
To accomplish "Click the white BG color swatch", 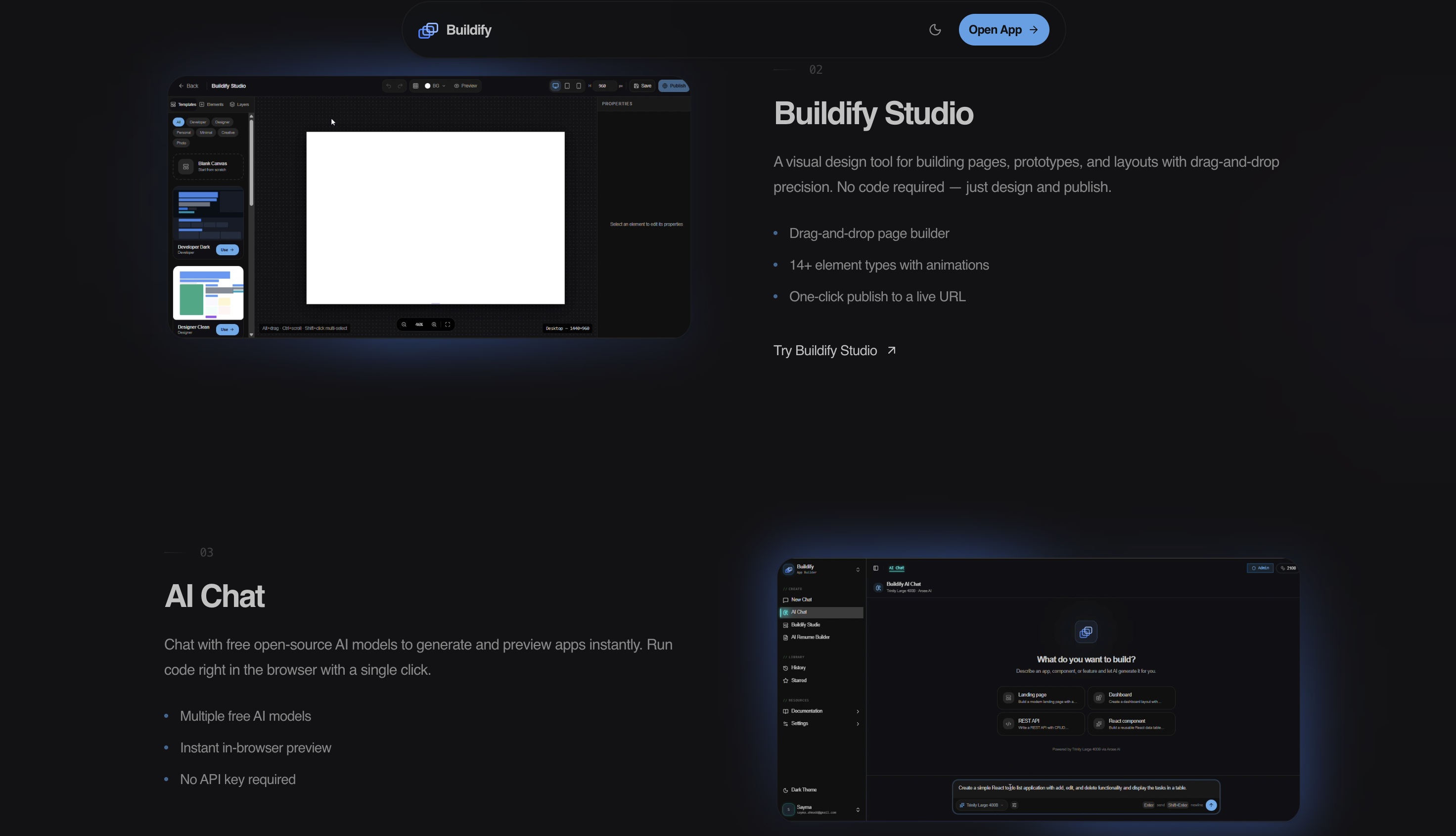I will [428, 86].
